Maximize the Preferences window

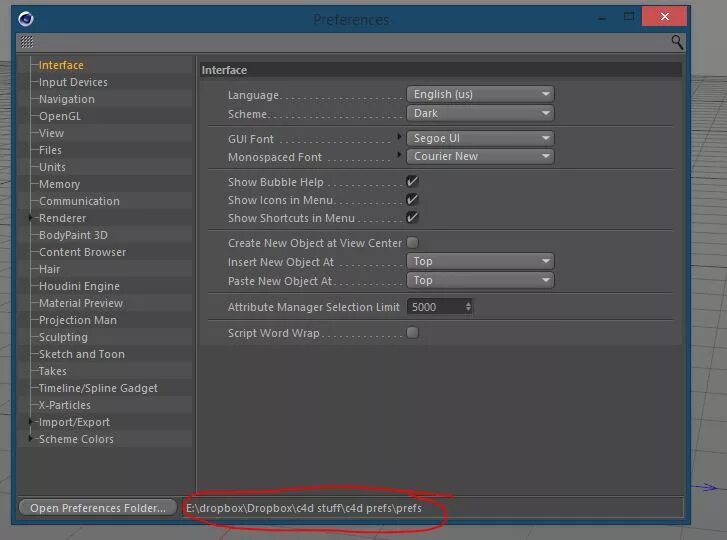[x=629, y=17]
